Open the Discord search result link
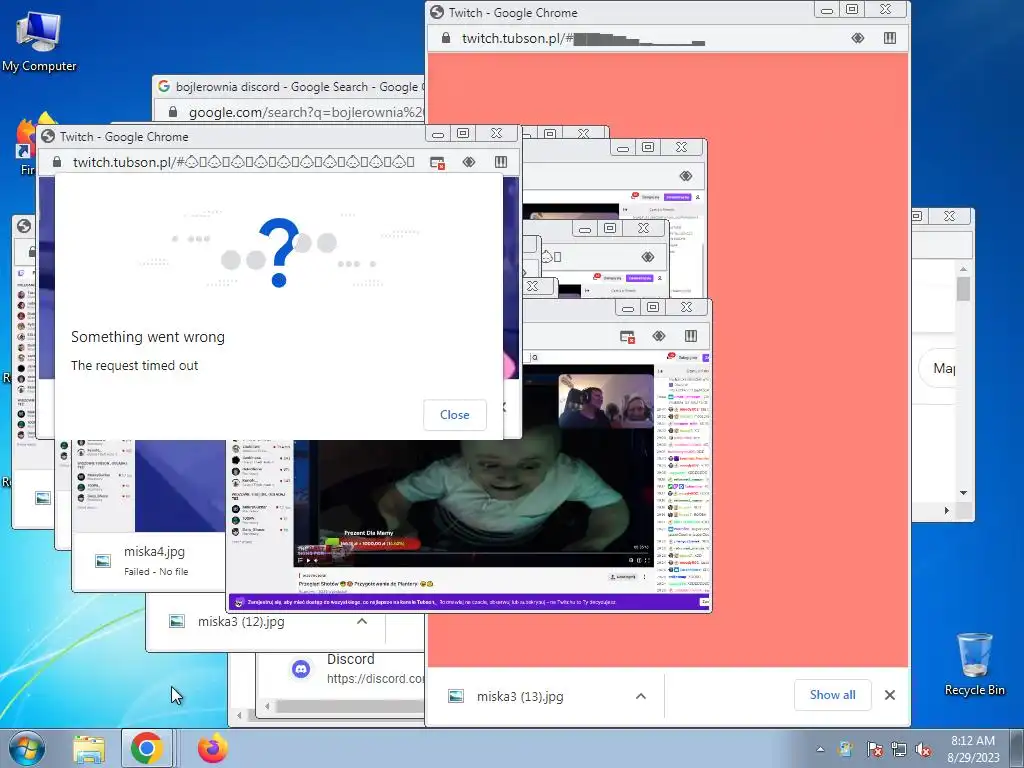 pyautogui.click(x=351, y=659)
